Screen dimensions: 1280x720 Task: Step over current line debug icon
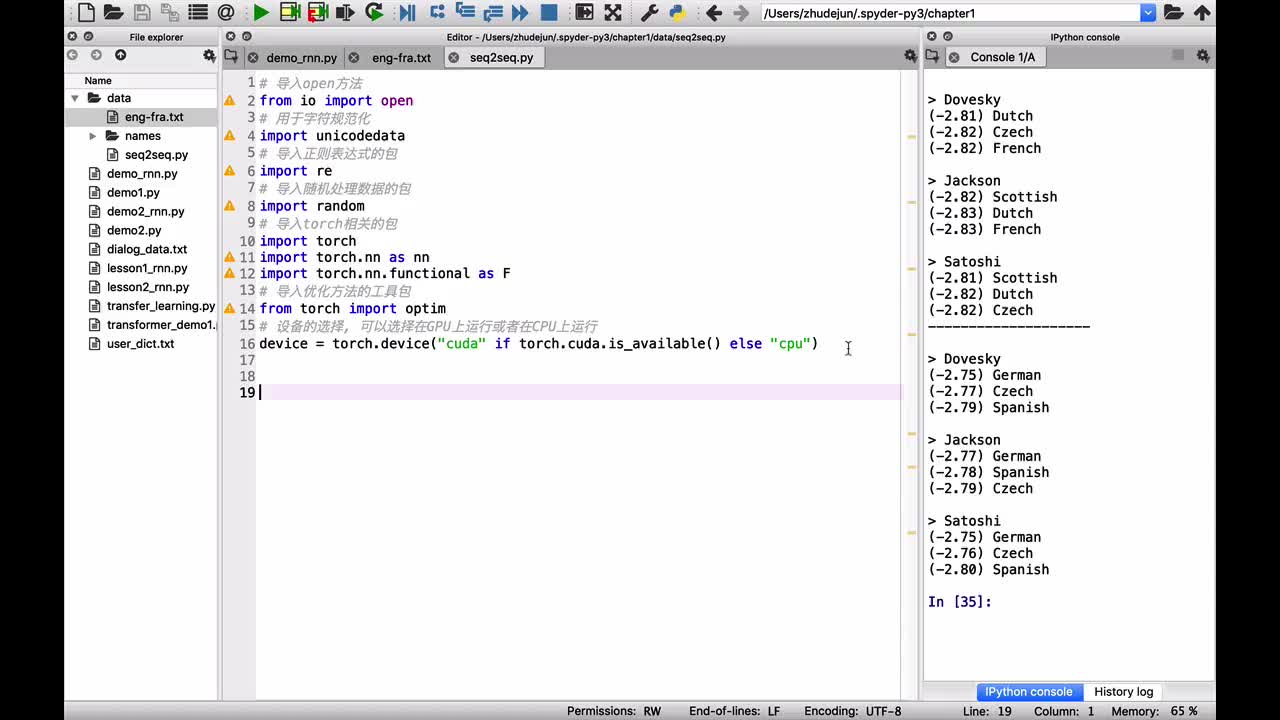coord(437,13)
